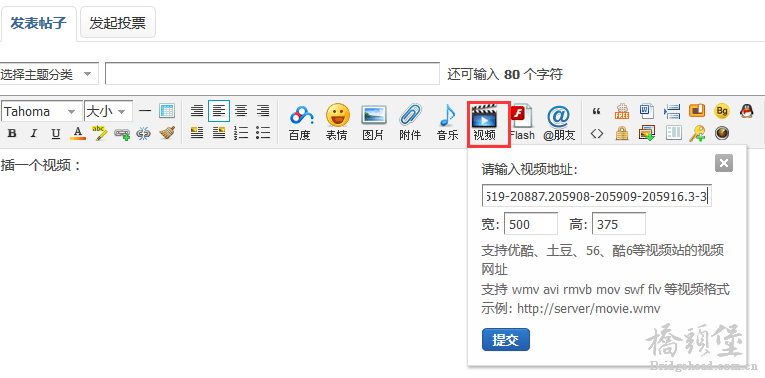Open the 大小 font size dropdown
The width and height of the screenshot is (765, 378).
pyautogui.click(x=108, y=111)
